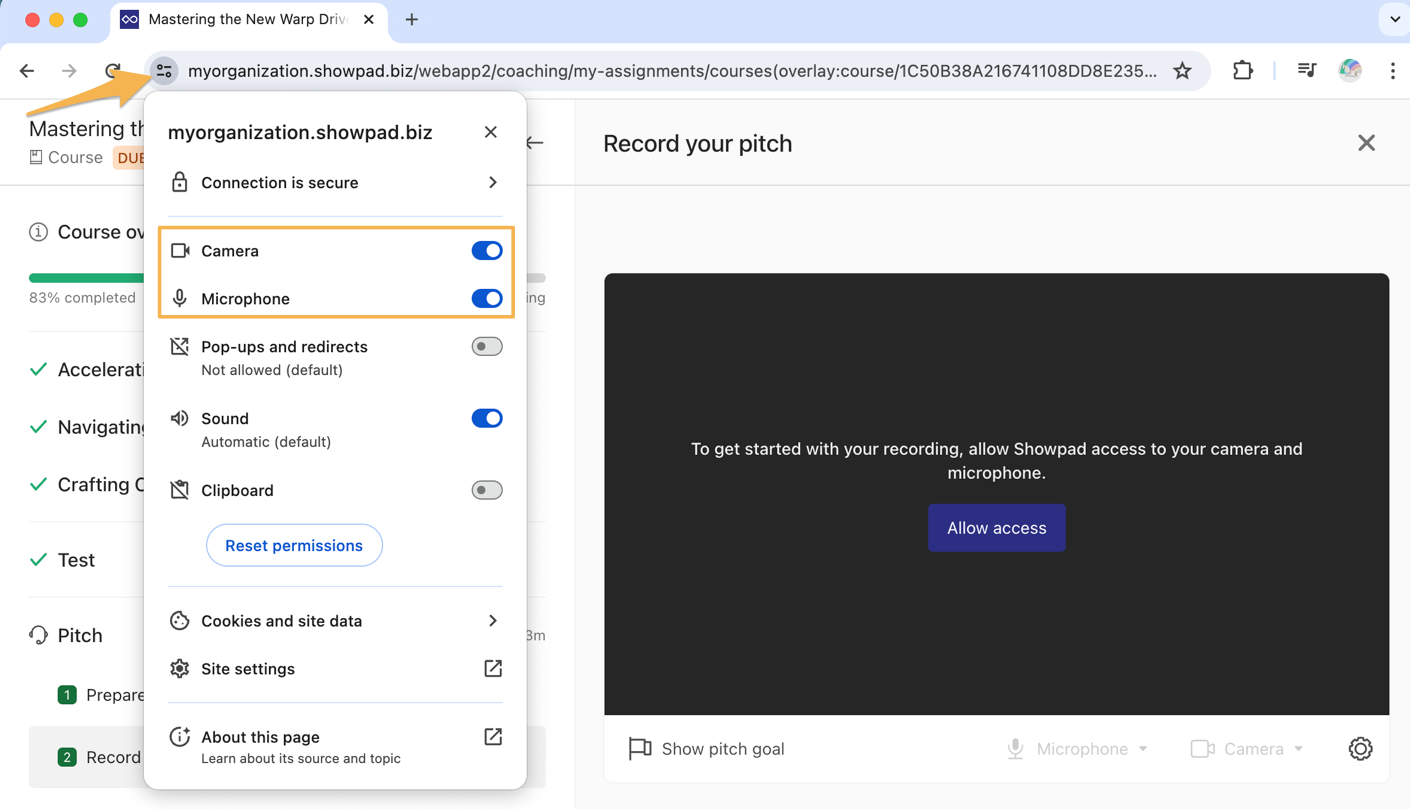Click the site information icon in address bar
1410x809 pixels.
(164, 71)
